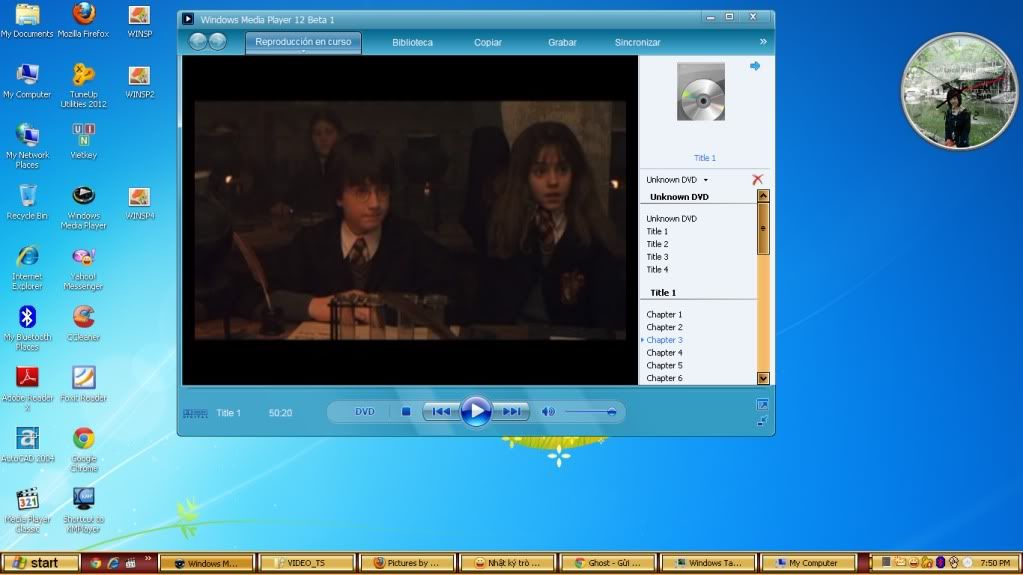Click the Dolby Digital indicator icon
Viewport: 1023px width, 575px height.
click(x=195, y=413)
